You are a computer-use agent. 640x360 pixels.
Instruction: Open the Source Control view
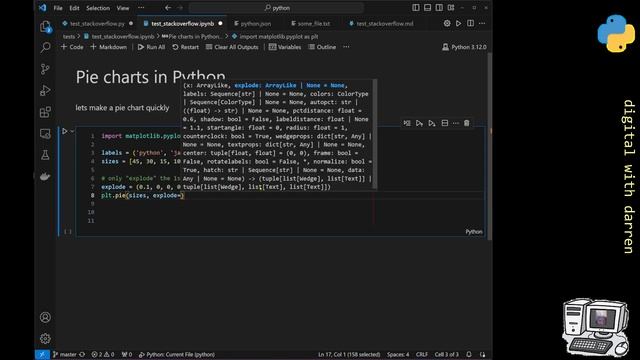(x=45, y=69)
